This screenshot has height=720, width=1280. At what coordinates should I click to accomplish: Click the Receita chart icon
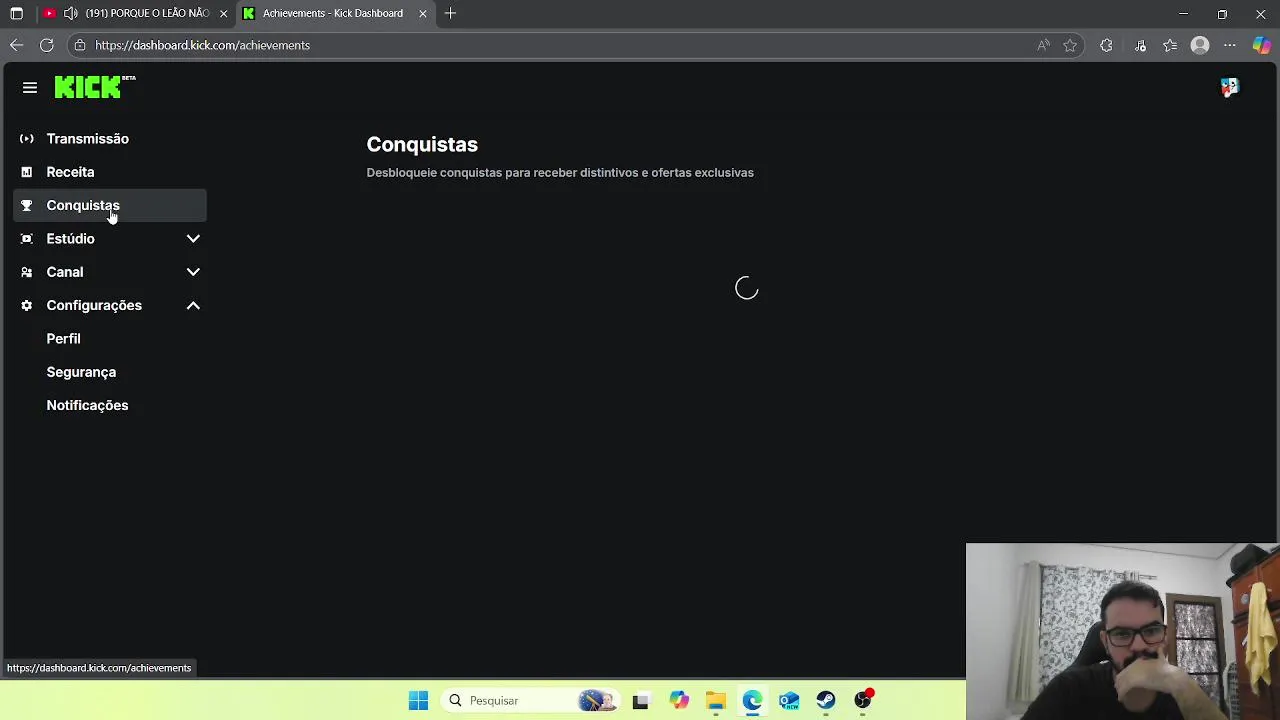(27, 172)
